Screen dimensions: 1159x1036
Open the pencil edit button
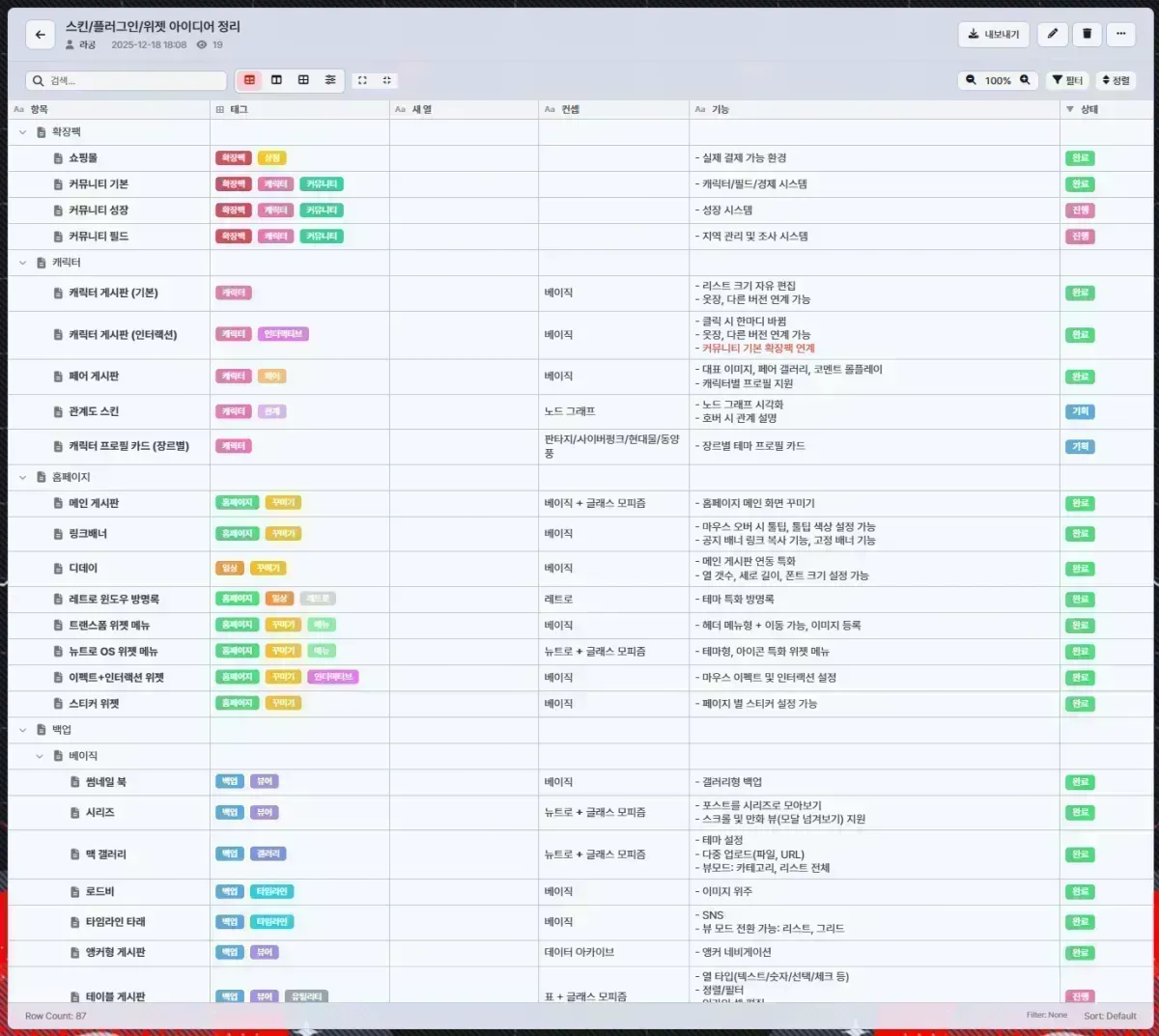[1053, 34]
